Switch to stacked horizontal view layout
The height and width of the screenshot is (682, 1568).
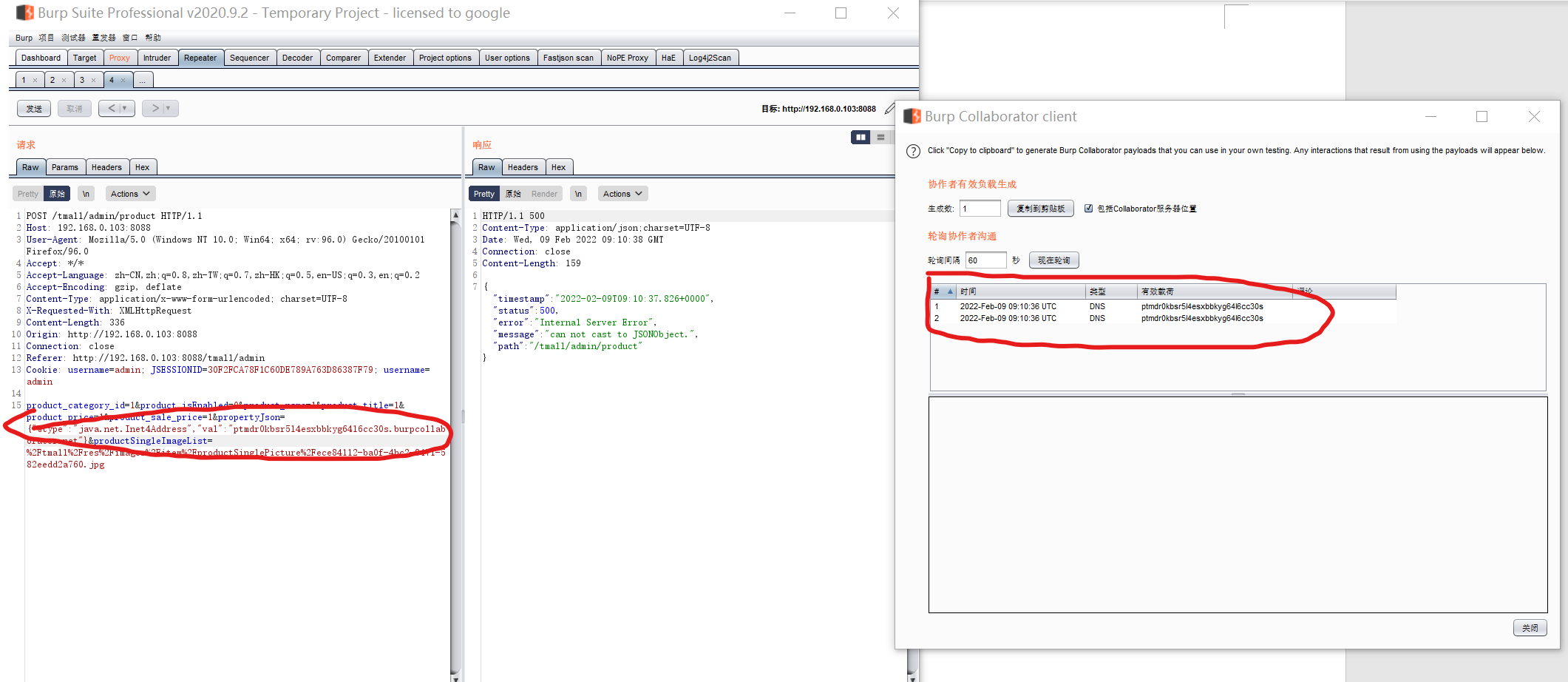tap(880, 137)
